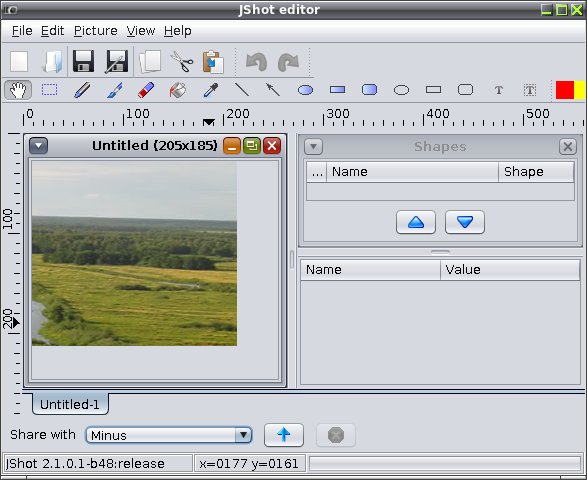Choose the filled rounded rectangle tool
The image size is (587, 480).
pos(369,90)
